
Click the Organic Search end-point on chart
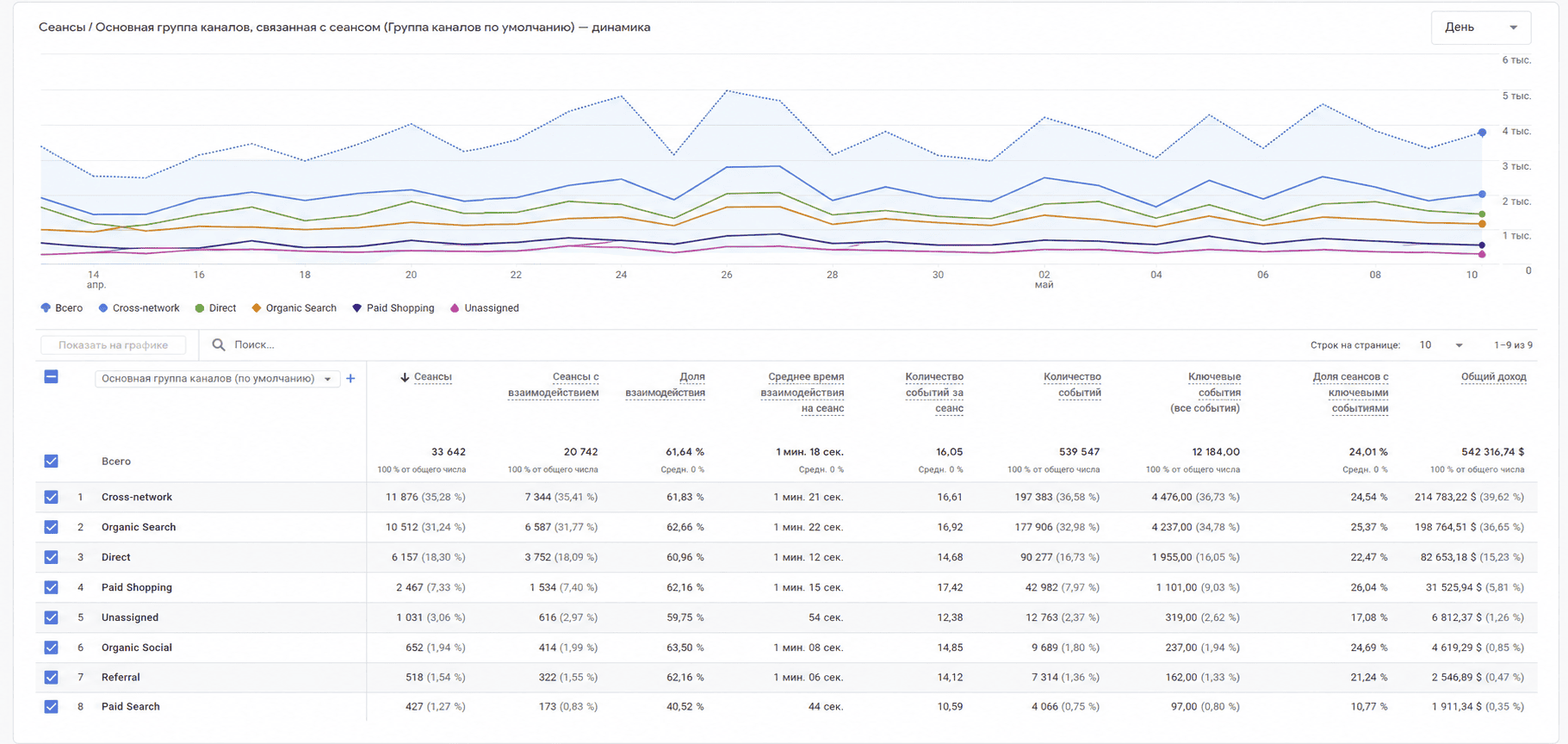(1482, 224)
